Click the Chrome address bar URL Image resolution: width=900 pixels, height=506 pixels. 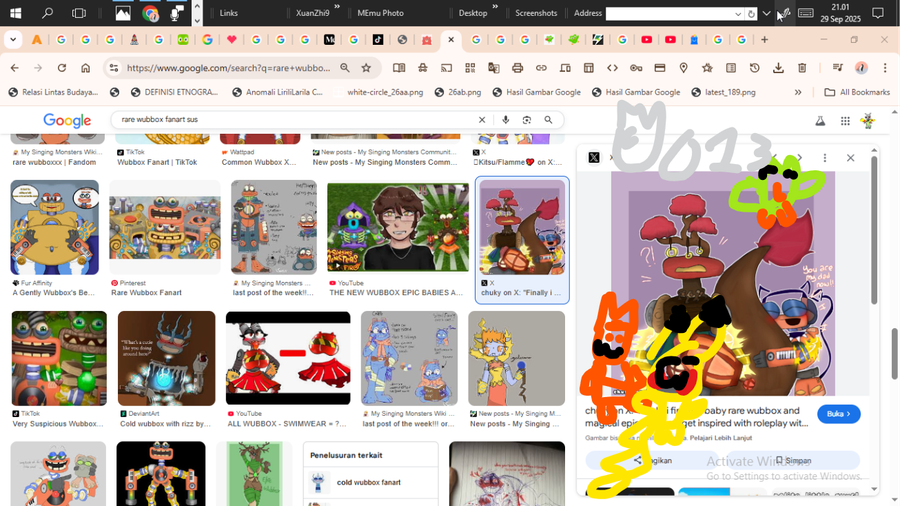click(228, 68)
